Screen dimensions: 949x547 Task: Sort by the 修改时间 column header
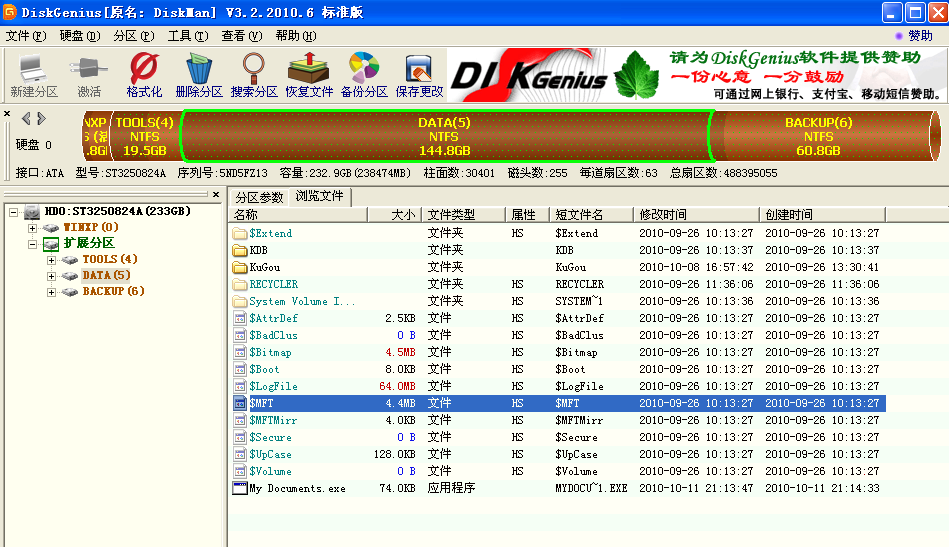696,215
